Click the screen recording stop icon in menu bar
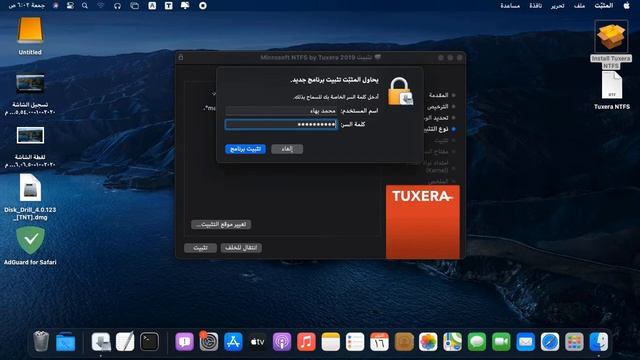Screen dimensions: 640x360 [x=202, y=6]
